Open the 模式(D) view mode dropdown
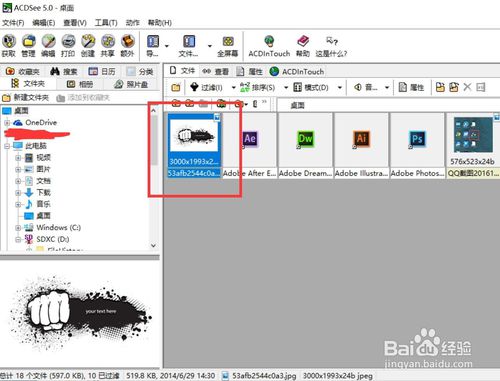 [x=340, y=88]
